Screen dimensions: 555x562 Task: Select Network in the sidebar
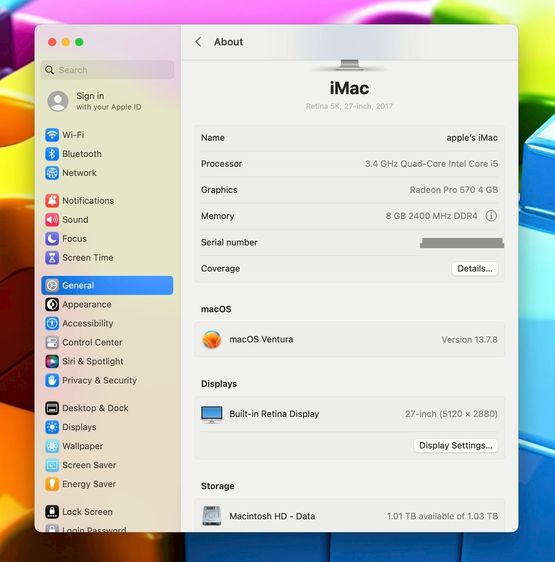click(x=107, y=173)
